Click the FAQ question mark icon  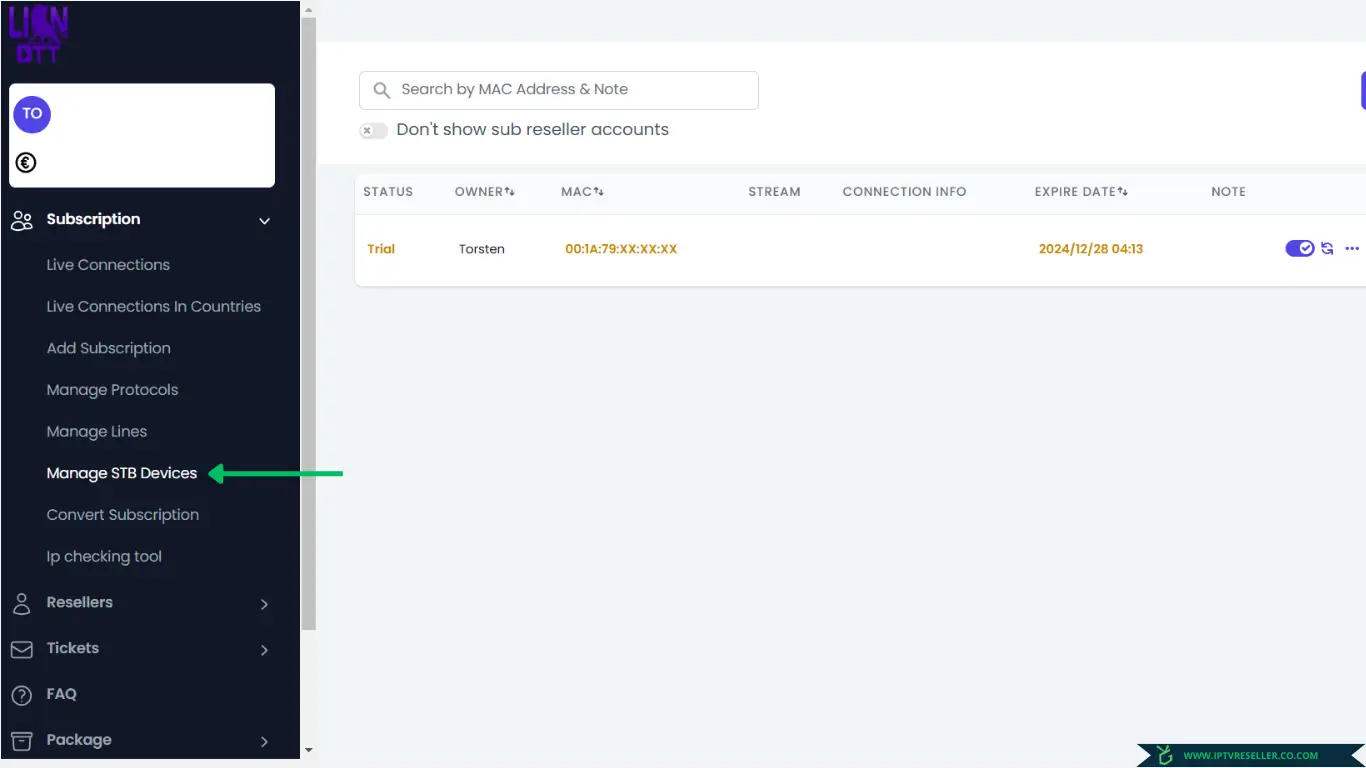(x=21, y=695)
